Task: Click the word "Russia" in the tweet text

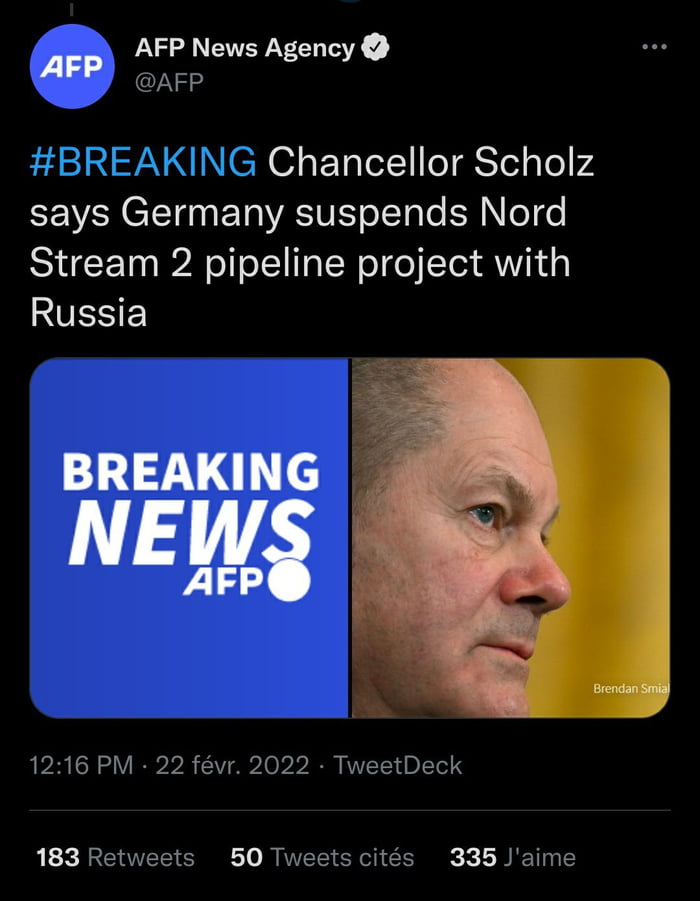Action: point(88,313)
